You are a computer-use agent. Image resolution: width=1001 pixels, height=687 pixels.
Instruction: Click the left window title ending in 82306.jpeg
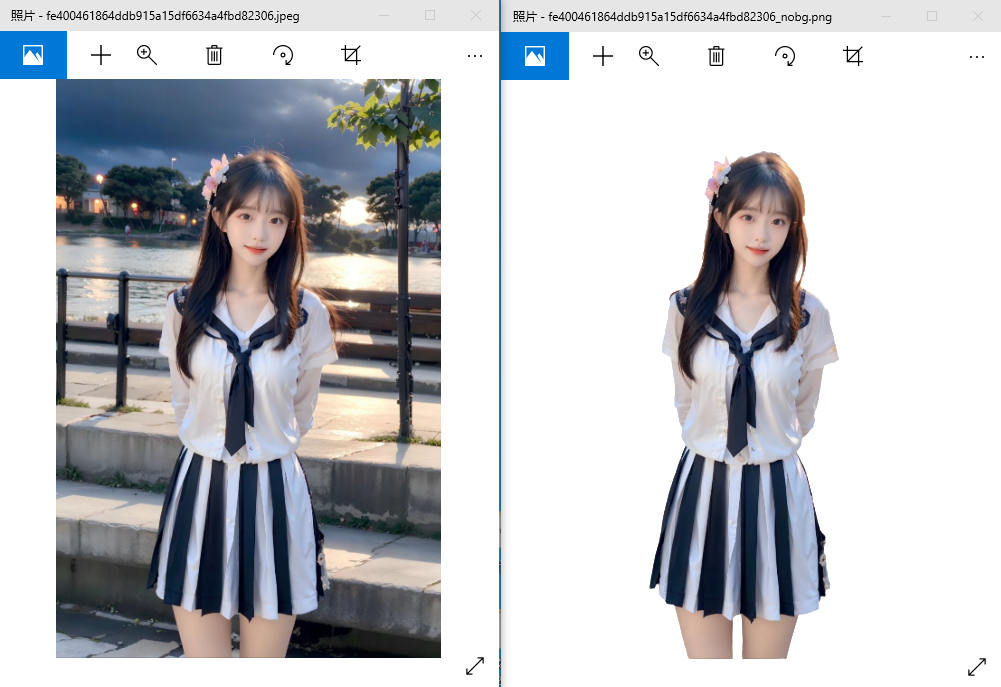[x=155, y=16]
